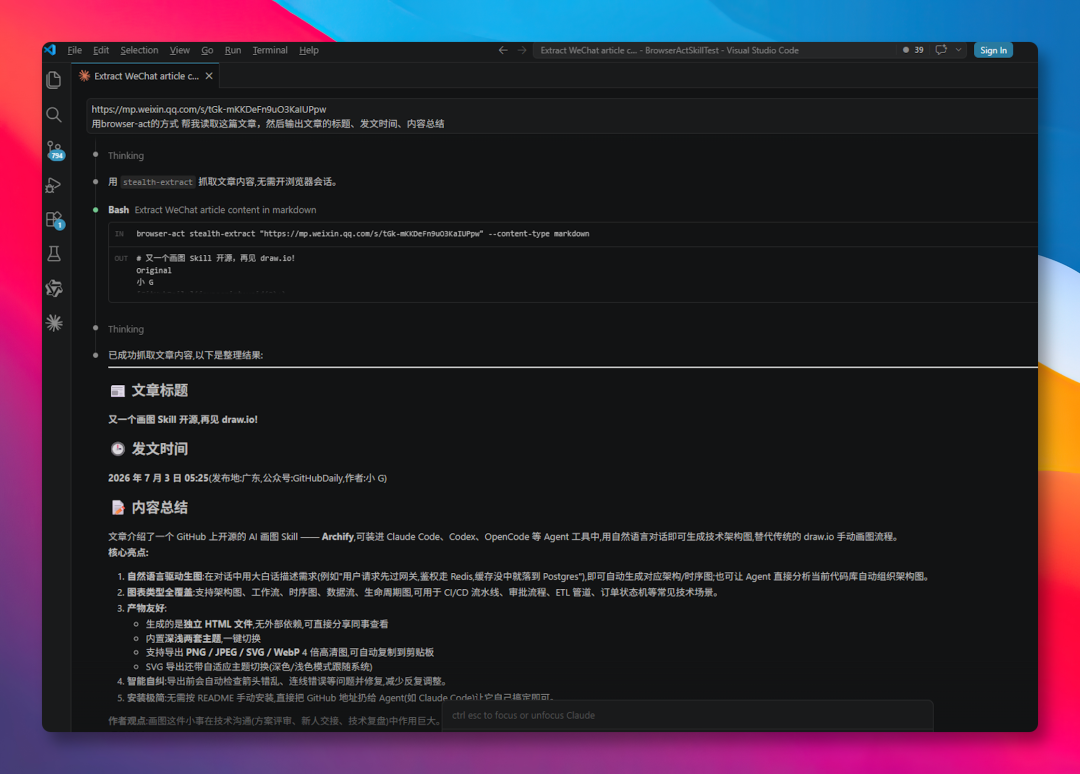The image size is (1080, 774).
Task: Click the article title 又一个画图 Skill 开源
Action: tap(183, 419)
